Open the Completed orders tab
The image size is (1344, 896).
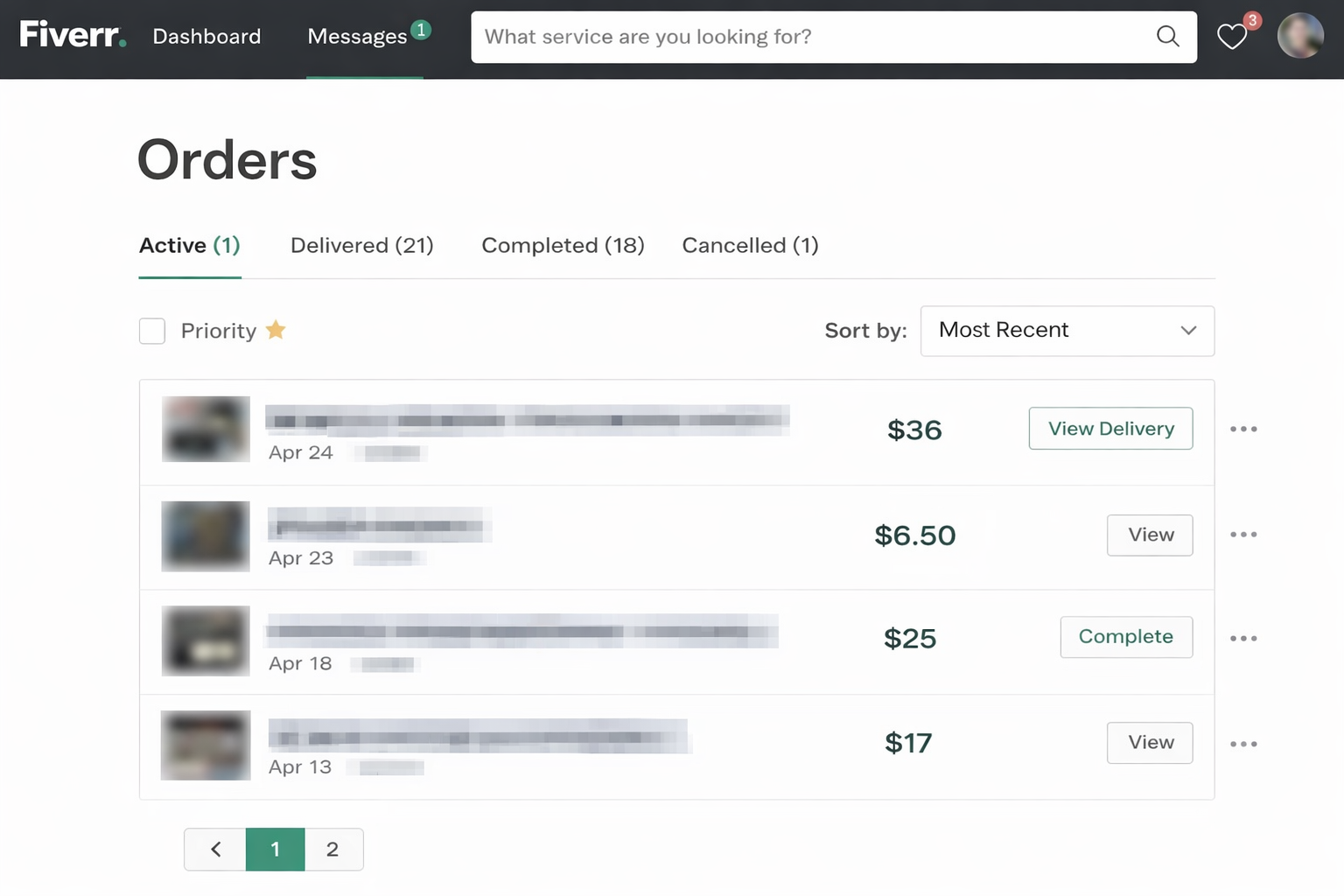tap(563, 245)
